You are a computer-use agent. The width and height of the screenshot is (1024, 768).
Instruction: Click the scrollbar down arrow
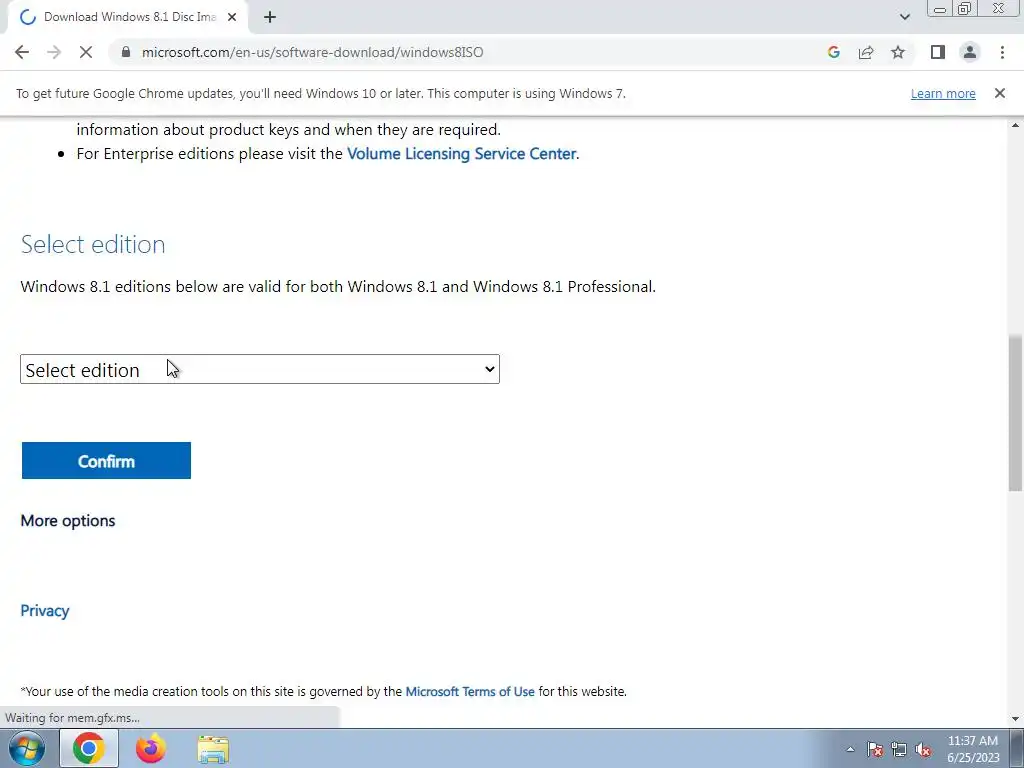click(x=1015, y=718)
